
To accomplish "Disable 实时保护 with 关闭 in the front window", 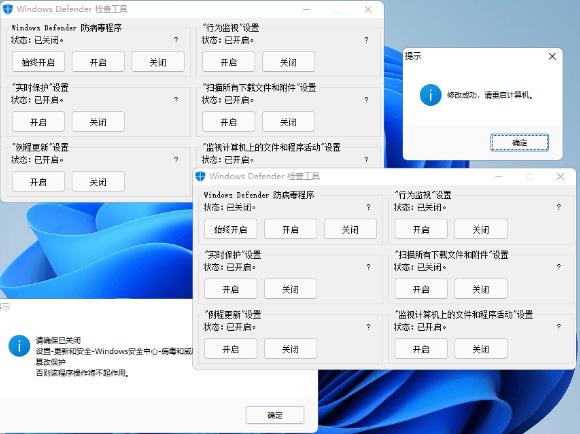I will click(290, 289).
